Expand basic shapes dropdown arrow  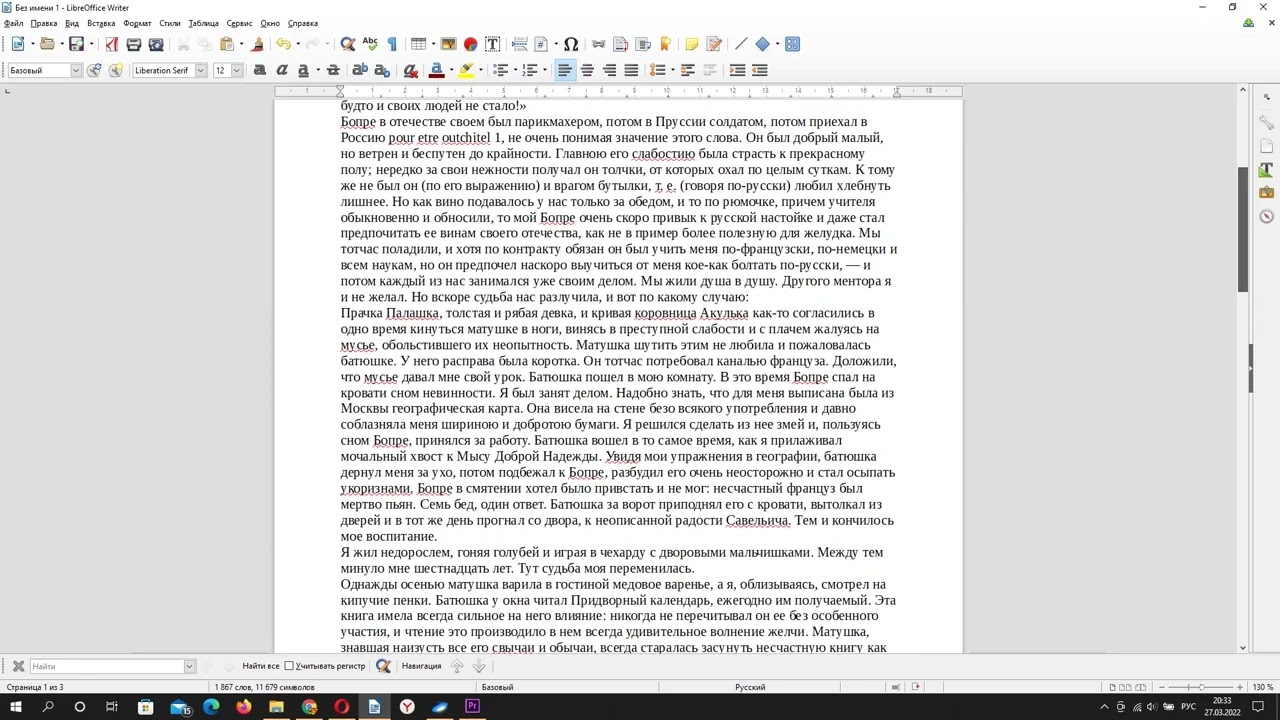pos(778,44)
